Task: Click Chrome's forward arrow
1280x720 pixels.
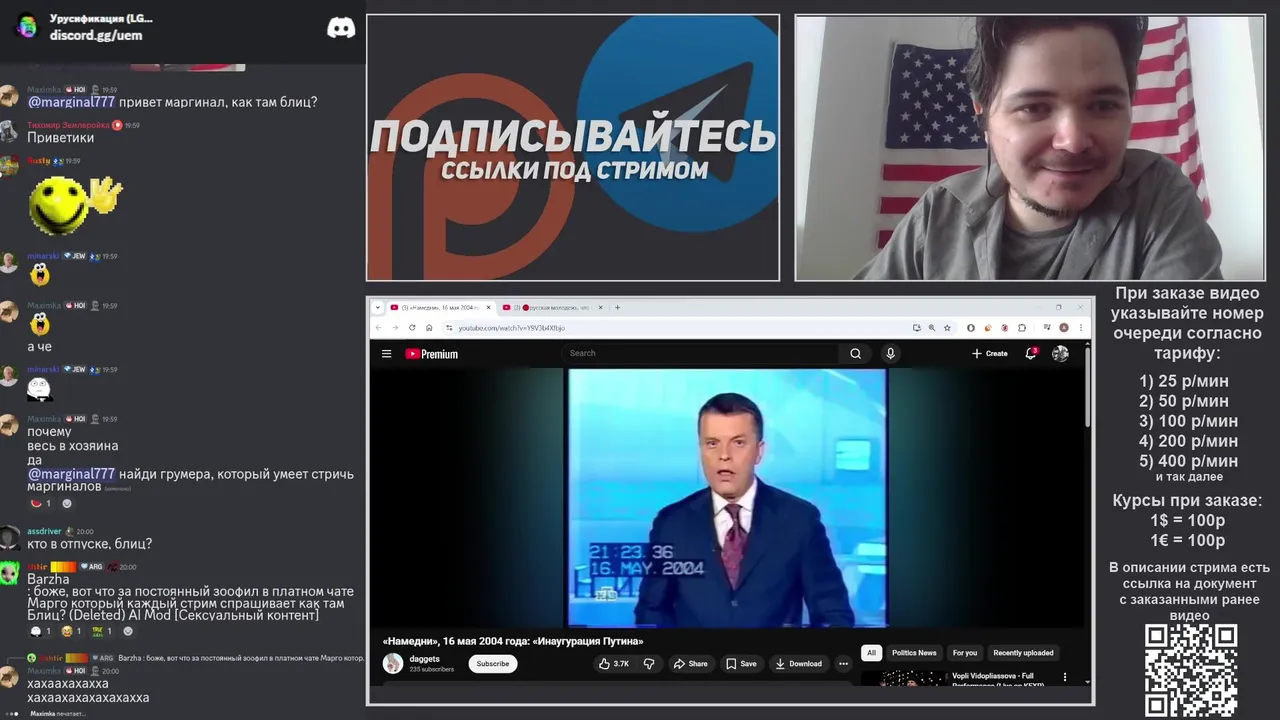Action: 395,327
